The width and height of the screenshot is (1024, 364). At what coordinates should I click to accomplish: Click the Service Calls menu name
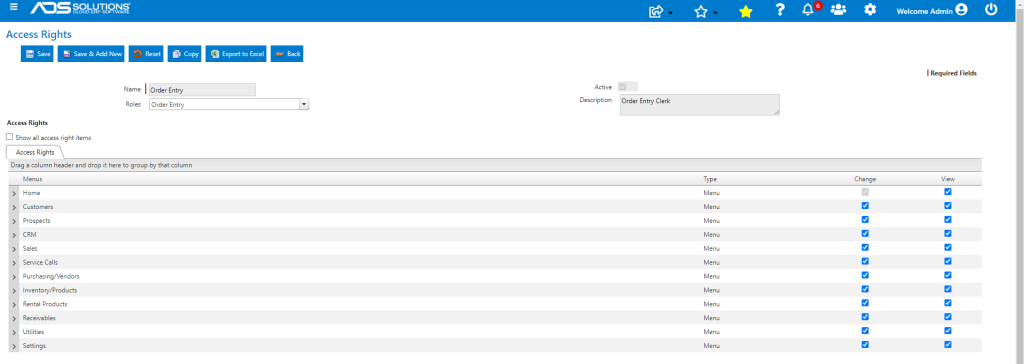[40, 263]
